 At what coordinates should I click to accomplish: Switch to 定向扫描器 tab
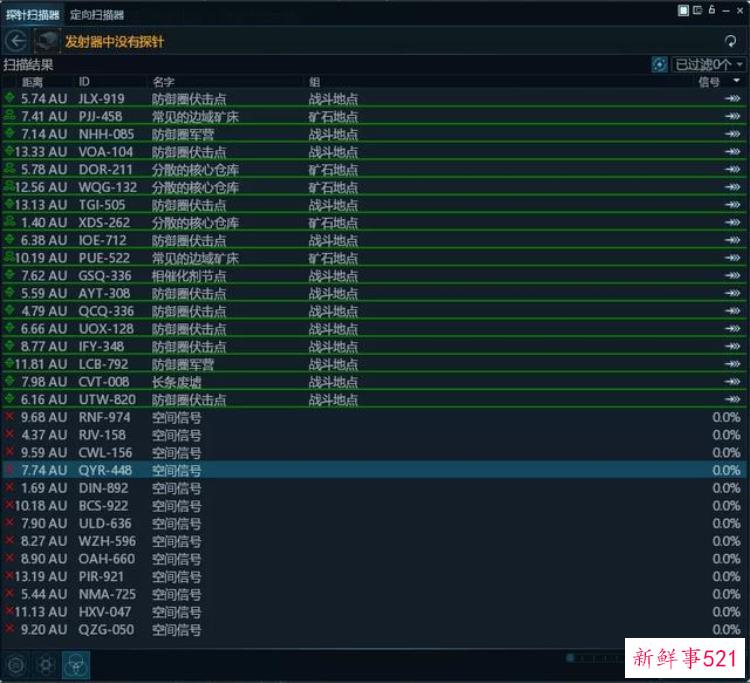(97, 14)
